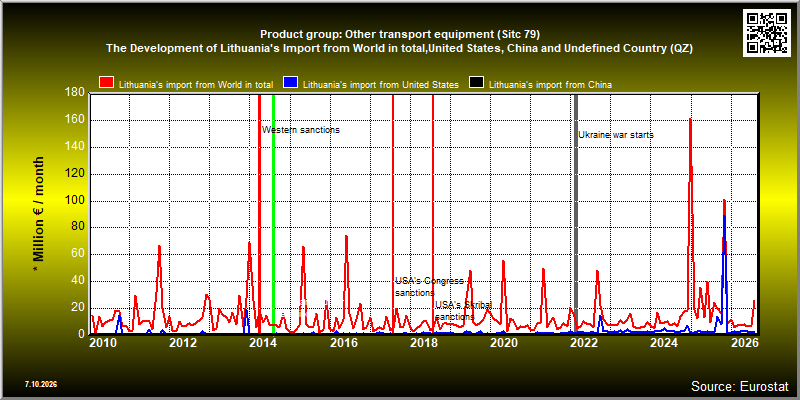The width and height of the screenshot is (800, 400).
Task: Click the x-axis label "2022"
Action: pos(584,342)
